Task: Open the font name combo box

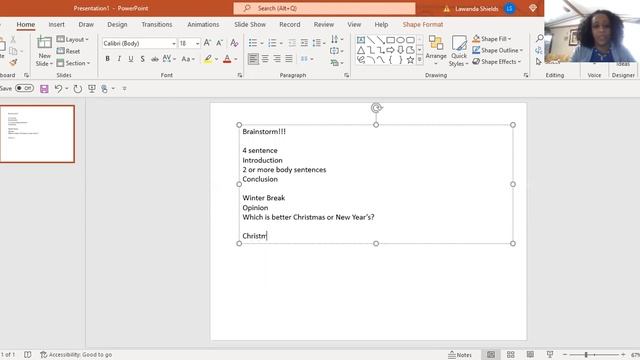Action: point(139,43)
